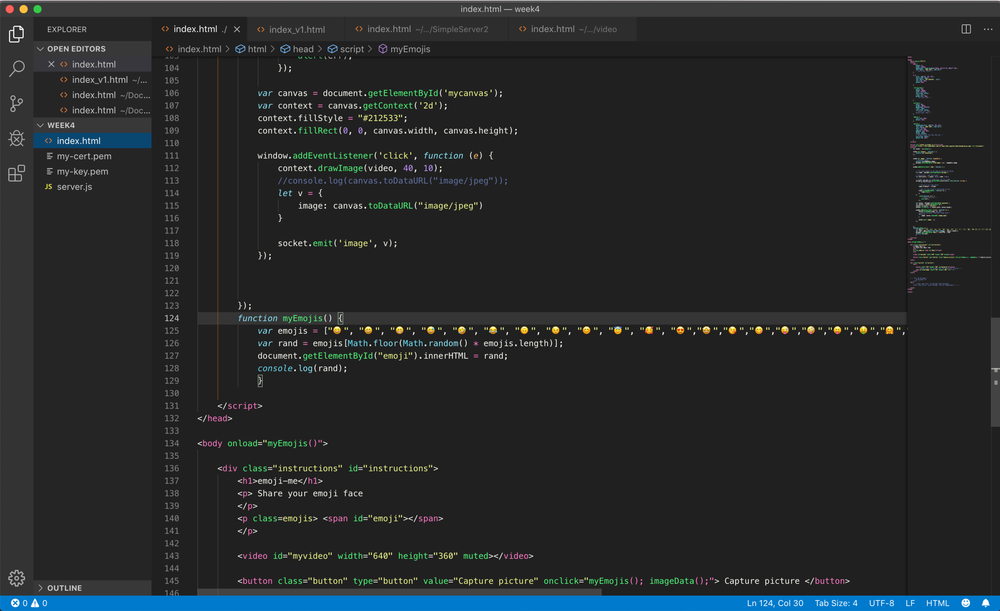The width and height of the screenshot is (1000, 611).
Task: Click the HTML language mode button
Action: click(x=937, y=603)
